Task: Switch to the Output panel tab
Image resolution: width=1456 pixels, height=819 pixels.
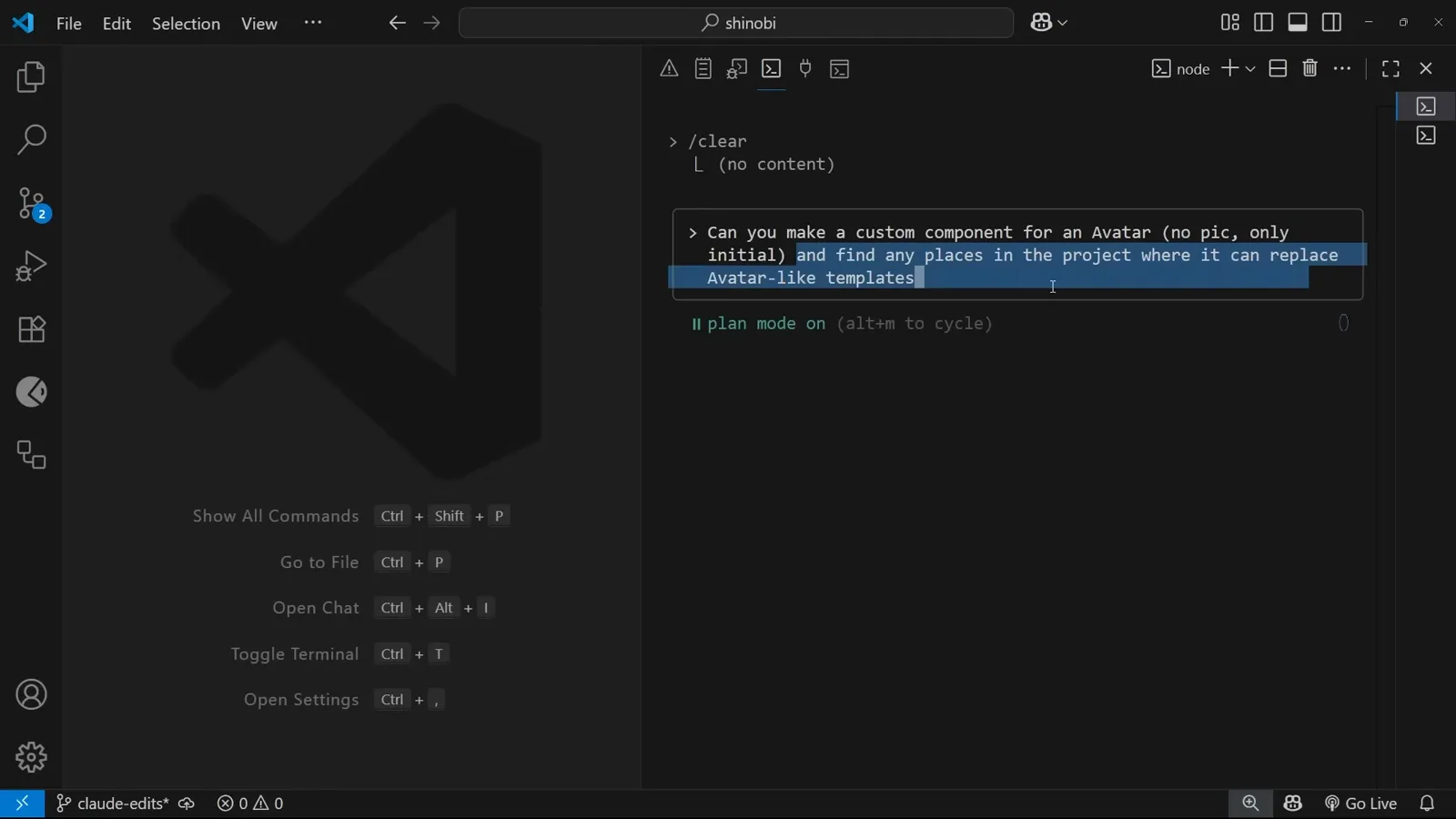Action: tap(703, 69)
